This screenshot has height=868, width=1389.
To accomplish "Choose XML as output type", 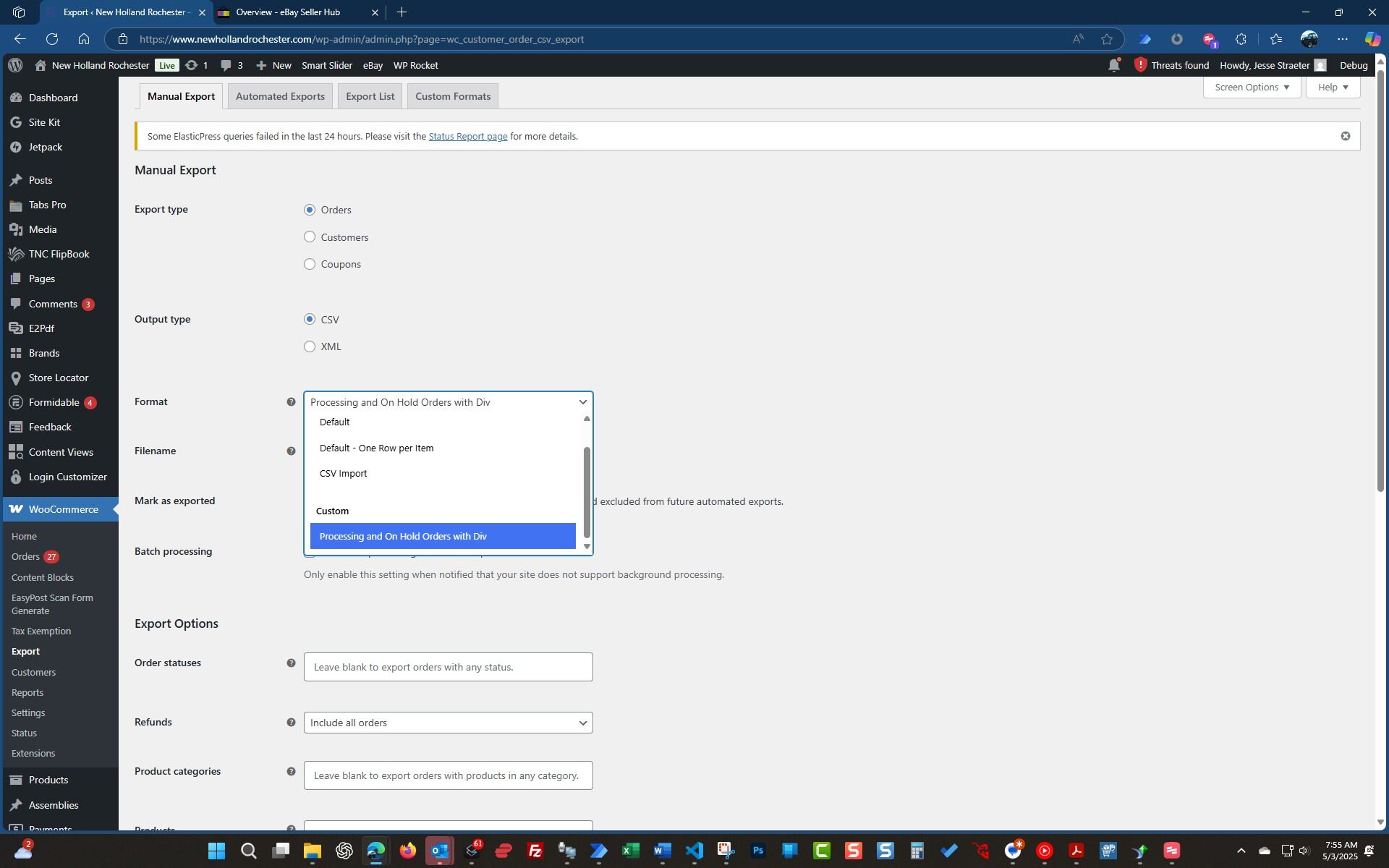I will (x=310, y=346).
